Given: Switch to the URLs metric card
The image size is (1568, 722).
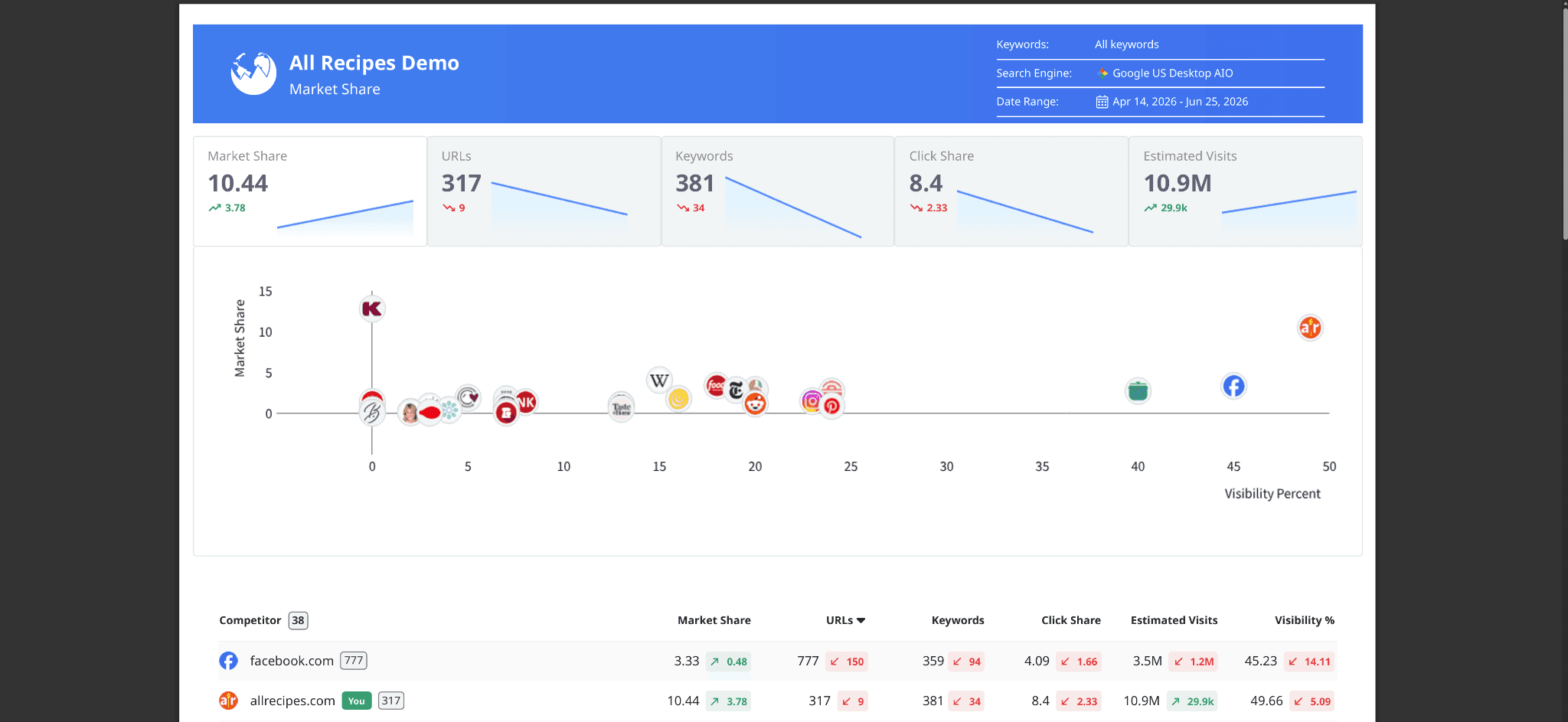Looking at the screenshot, I should click(x=544, y=191).
